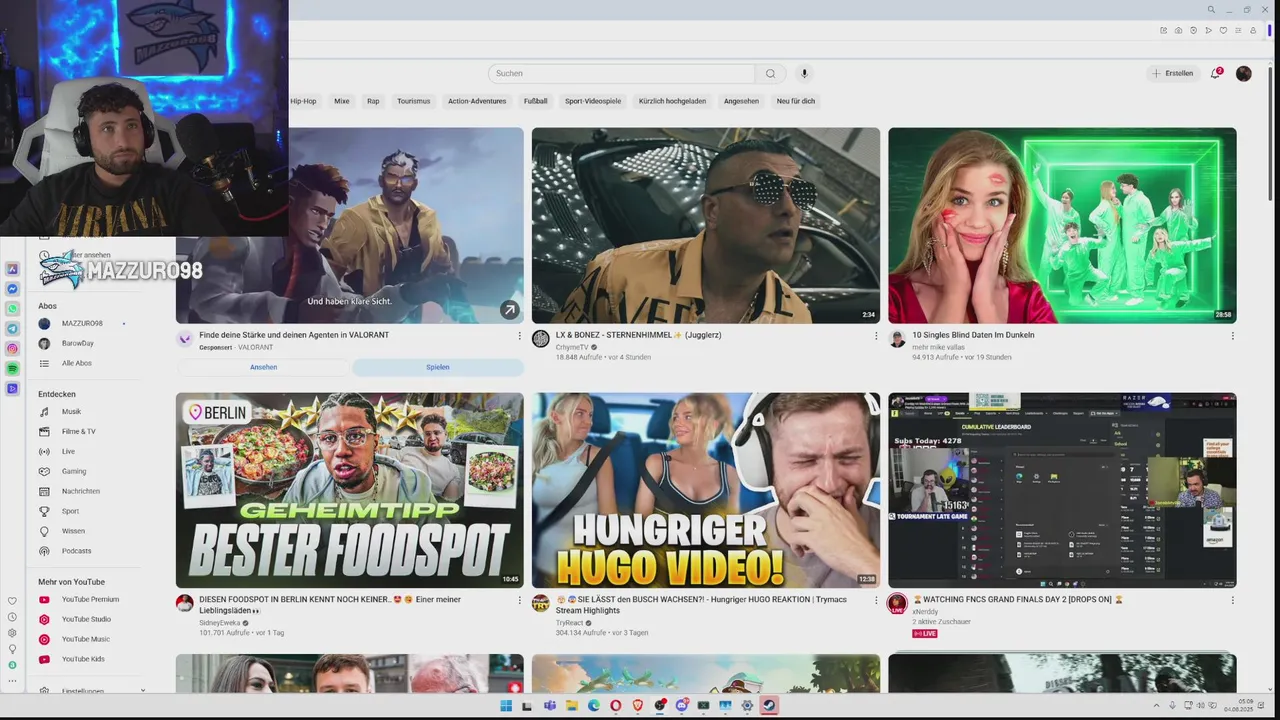Click the Spielen button on ad
Screen dimensions: 1280x720
438,367
